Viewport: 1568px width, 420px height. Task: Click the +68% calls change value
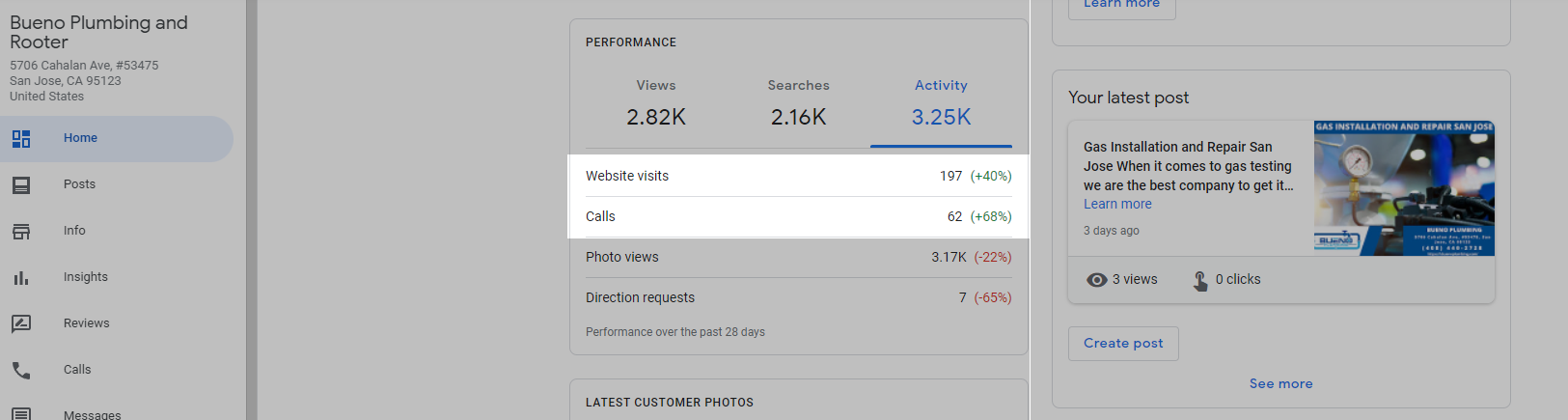991,216
